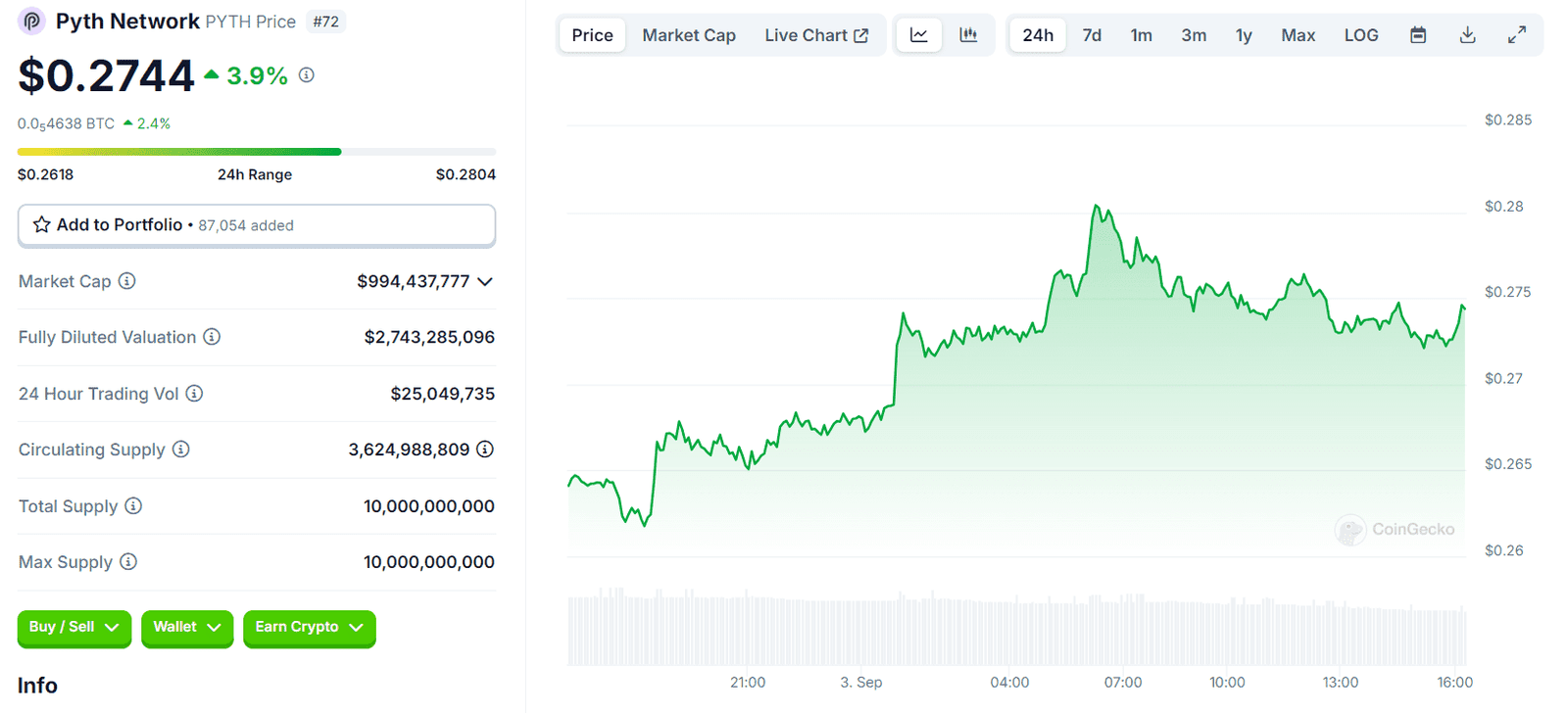The width and height of the screenshot is (1568, 713).
Task: Select the 7d time range
Action: [1092, 35]
